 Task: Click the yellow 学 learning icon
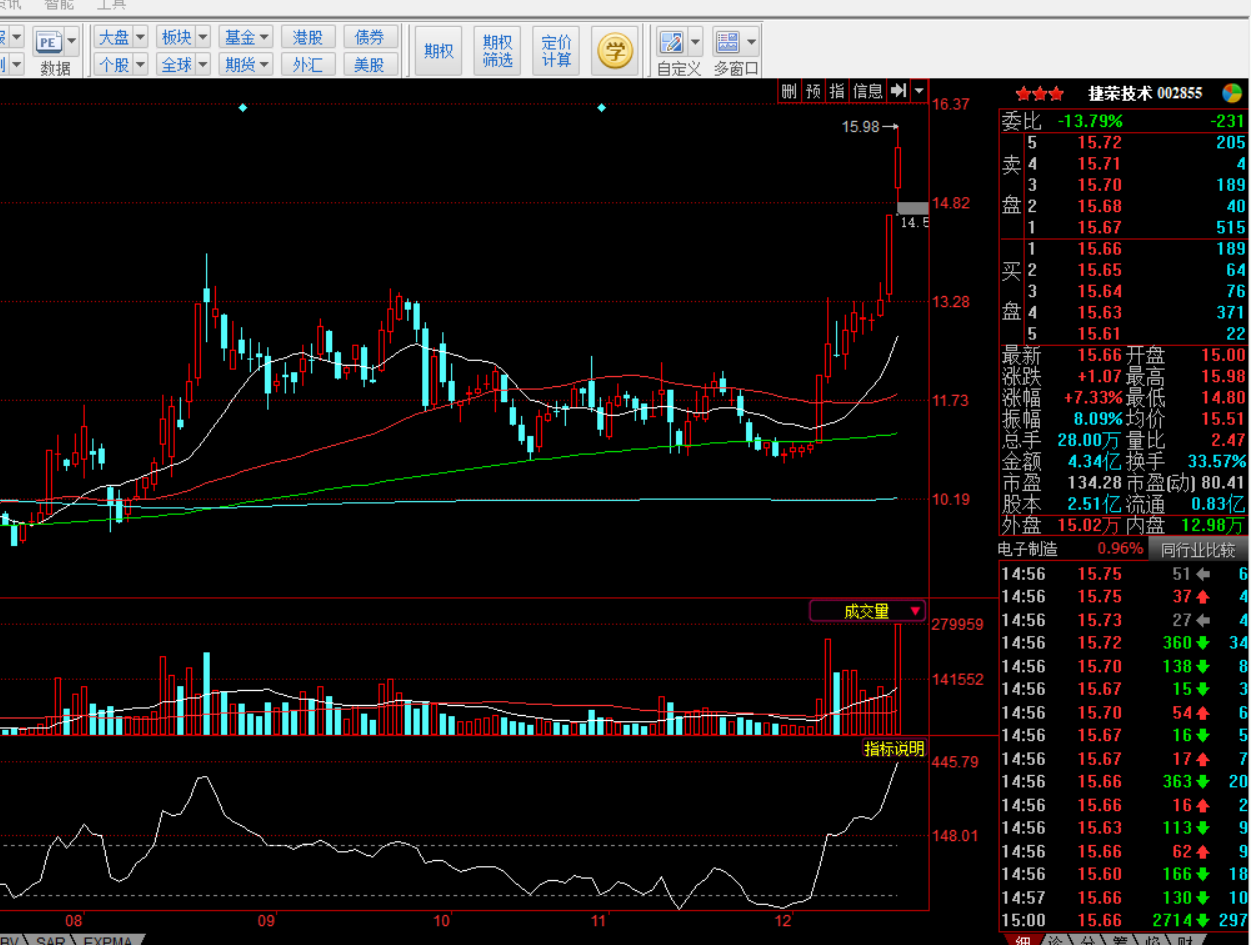(614, 51)
